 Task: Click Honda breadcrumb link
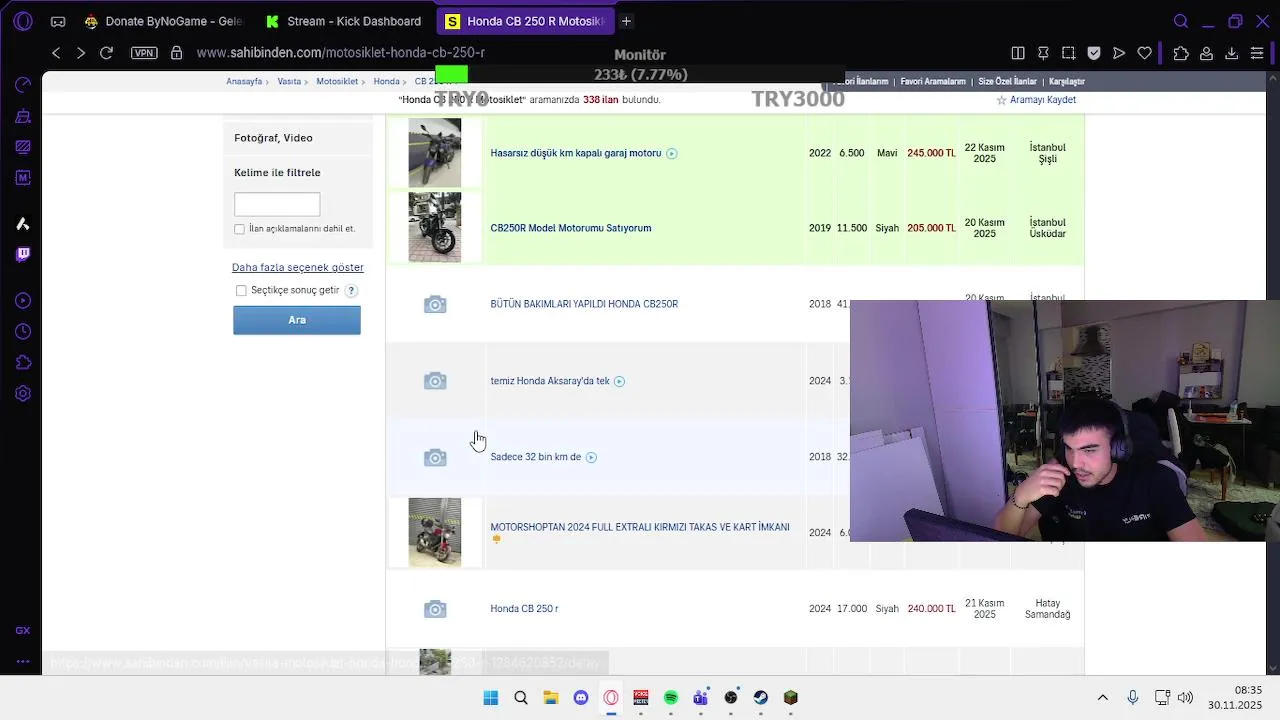[386, 82]
